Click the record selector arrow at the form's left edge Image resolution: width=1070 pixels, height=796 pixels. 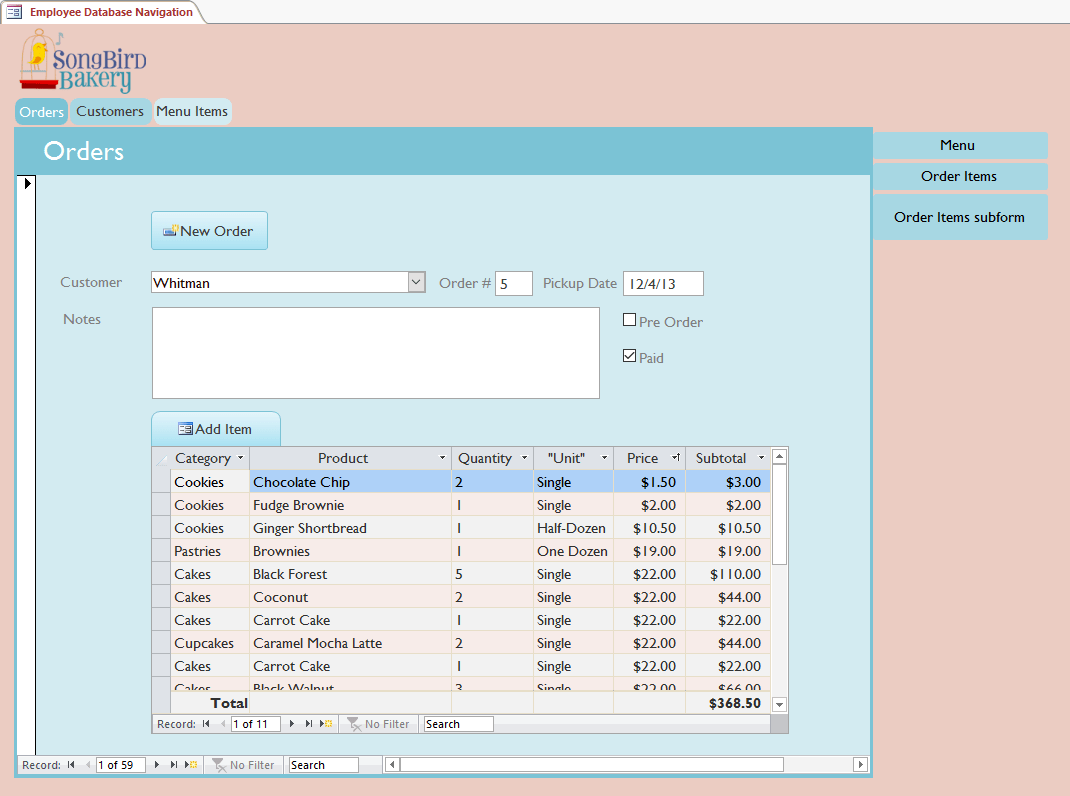click(26, 183)
